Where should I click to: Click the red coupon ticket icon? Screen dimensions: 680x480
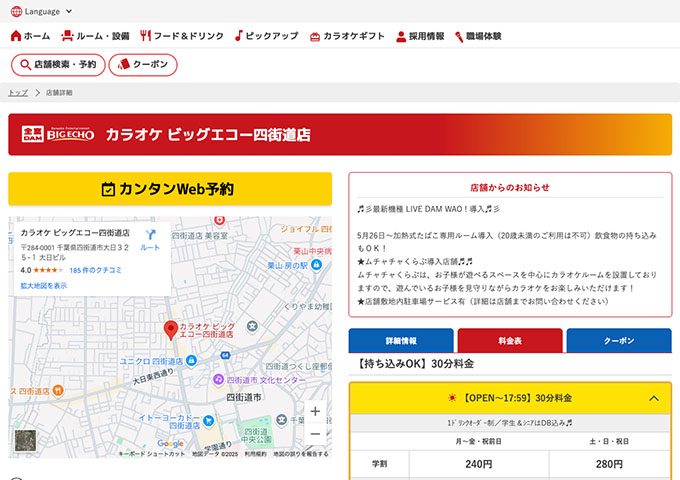point(124,64)
